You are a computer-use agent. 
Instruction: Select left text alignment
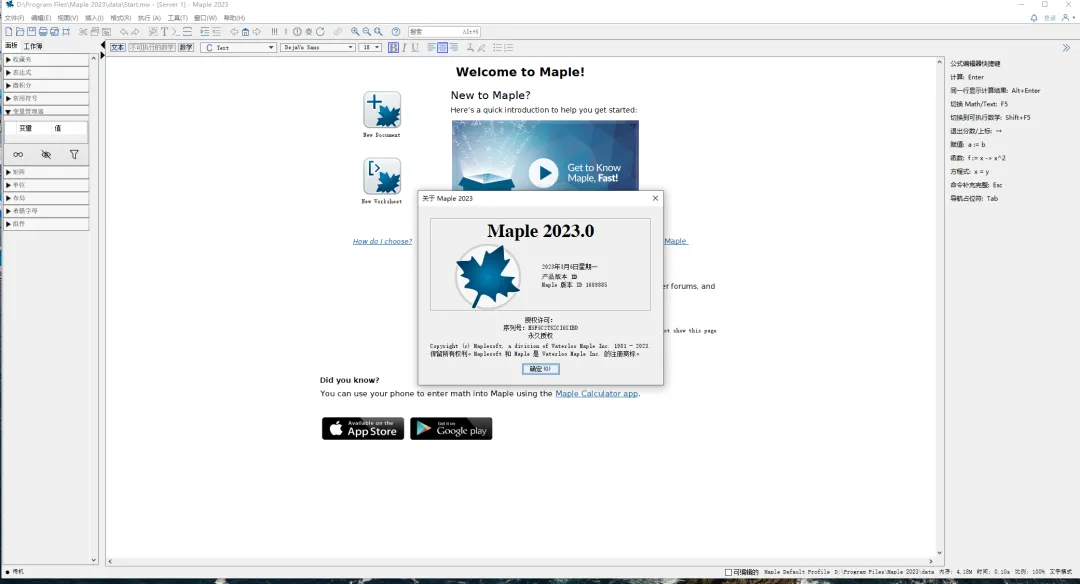click(432, 48)
